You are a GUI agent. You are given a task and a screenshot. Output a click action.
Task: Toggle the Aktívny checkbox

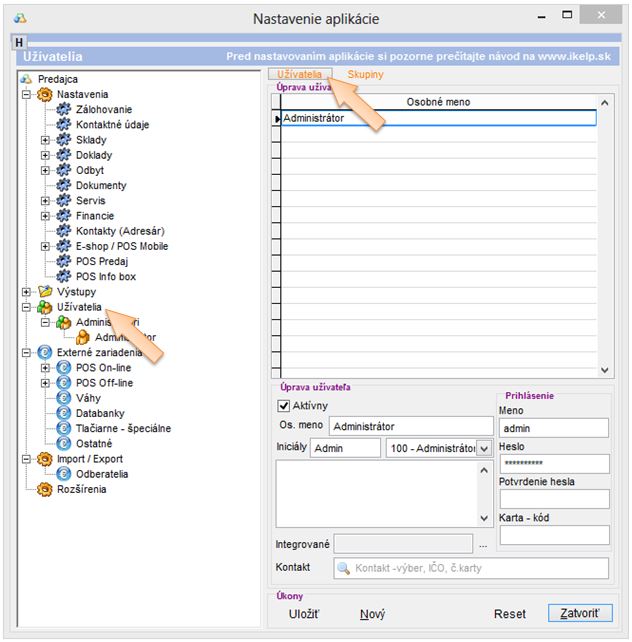tap(284, 405)
